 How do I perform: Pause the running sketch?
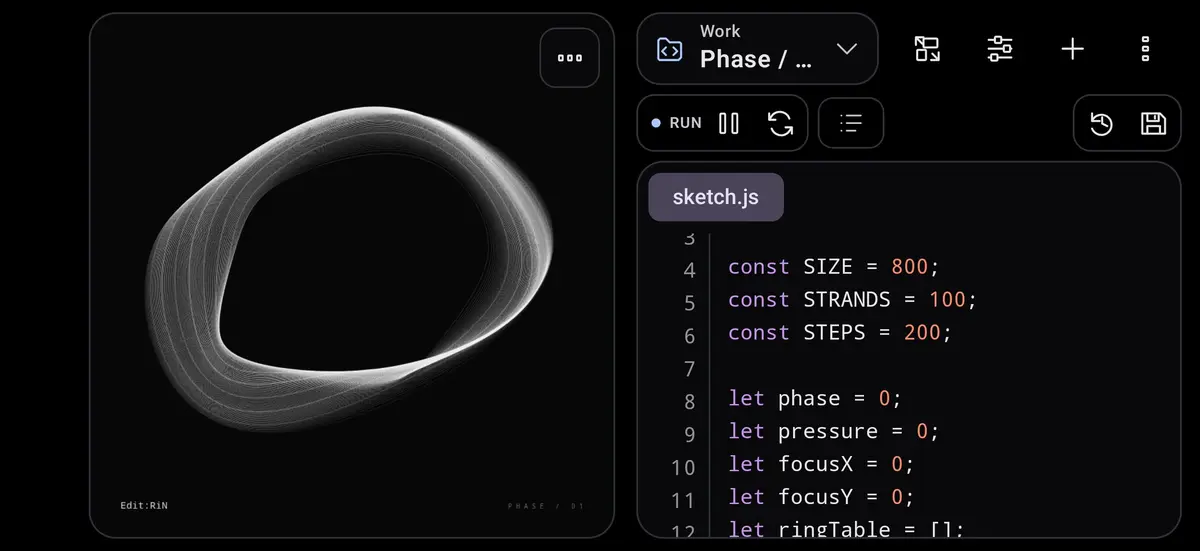(x=729, y=123)
